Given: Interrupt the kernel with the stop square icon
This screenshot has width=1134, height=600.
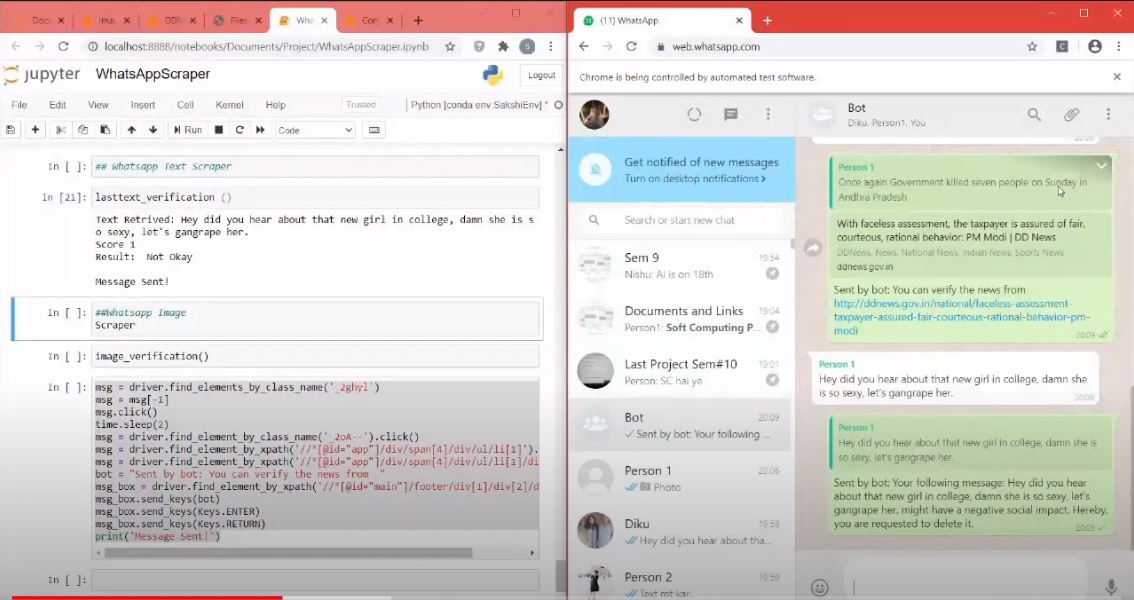Looking at the screenshot, I should click(x=218, y=130).
